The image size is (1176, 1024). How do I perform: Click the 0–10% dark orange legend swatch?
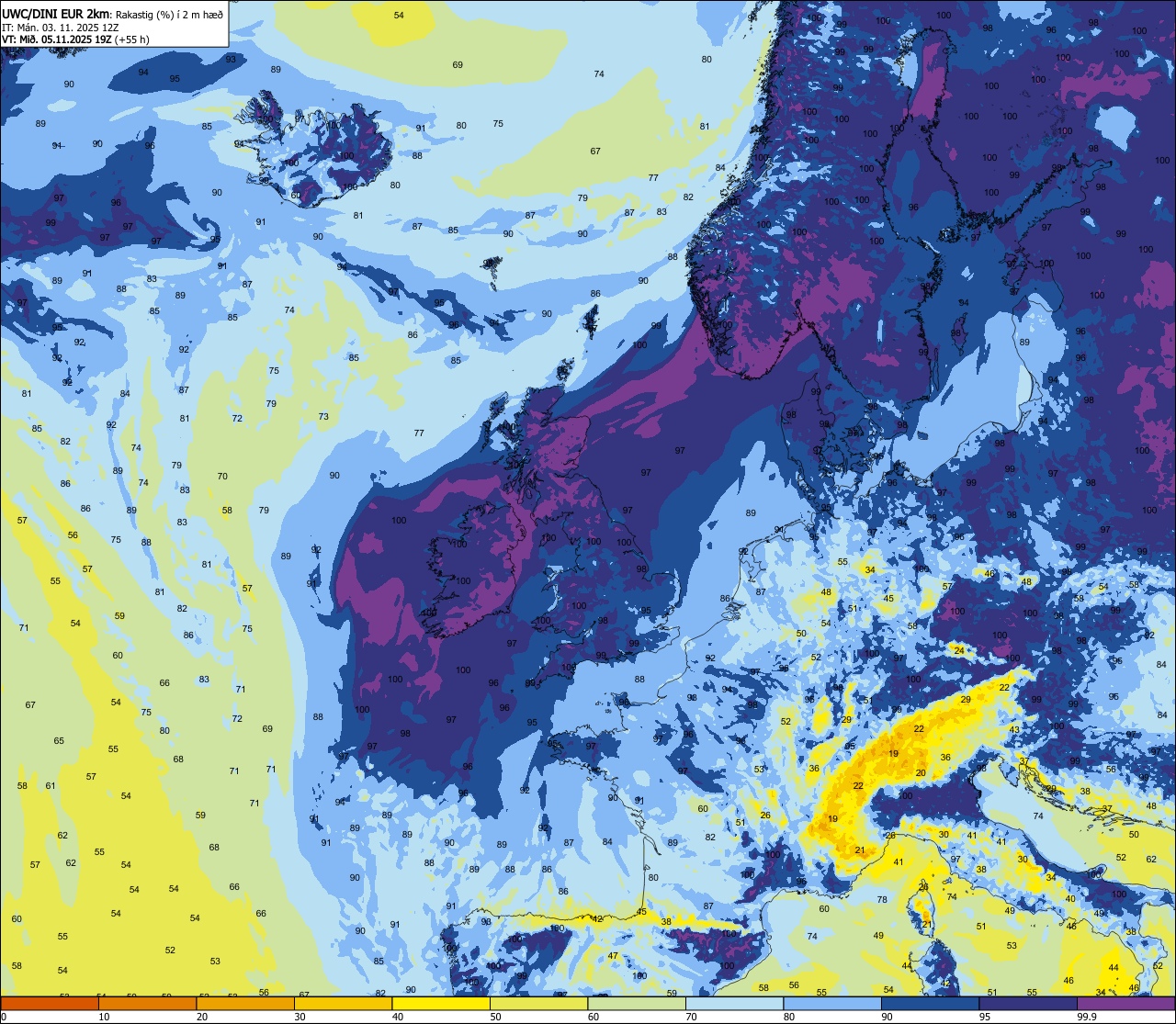click(x=50, y=1004)
